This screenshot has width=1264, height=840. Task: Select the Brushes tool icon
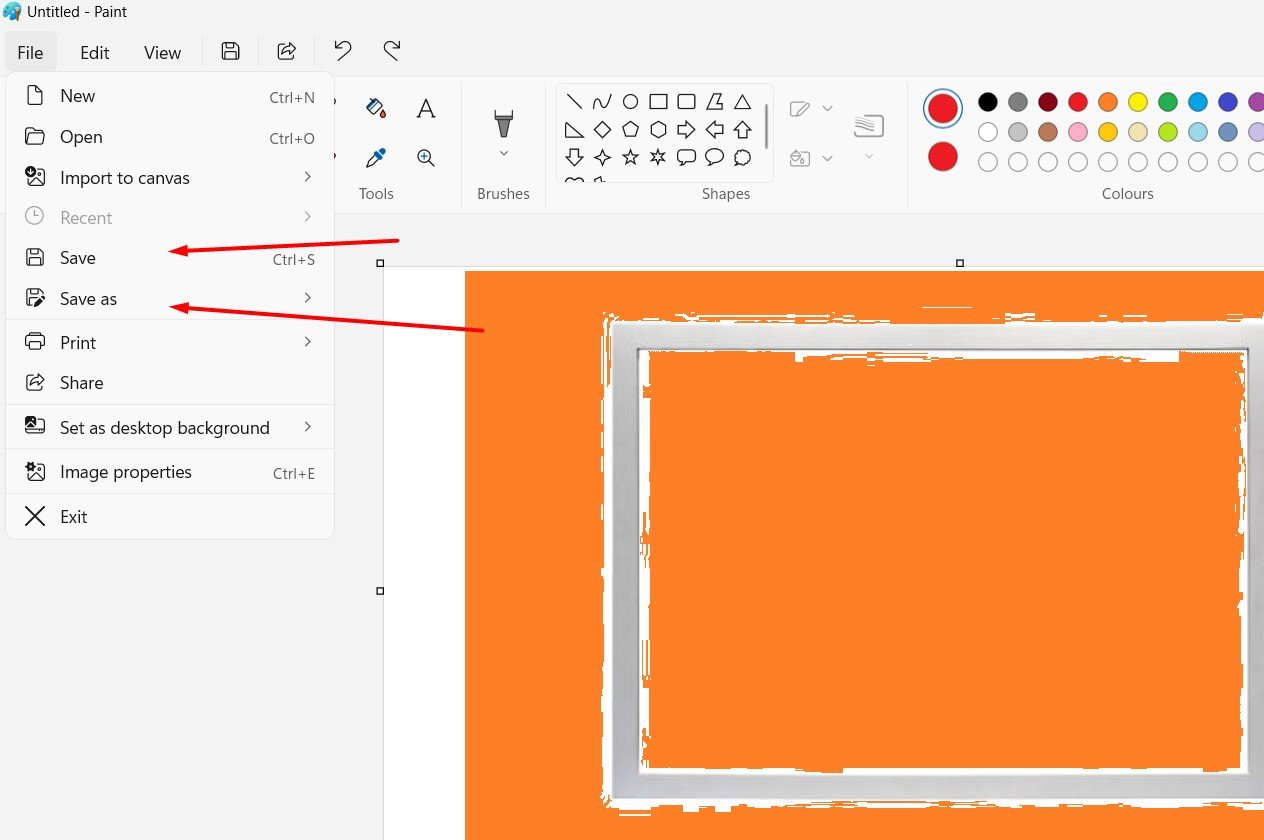point(503,123)
